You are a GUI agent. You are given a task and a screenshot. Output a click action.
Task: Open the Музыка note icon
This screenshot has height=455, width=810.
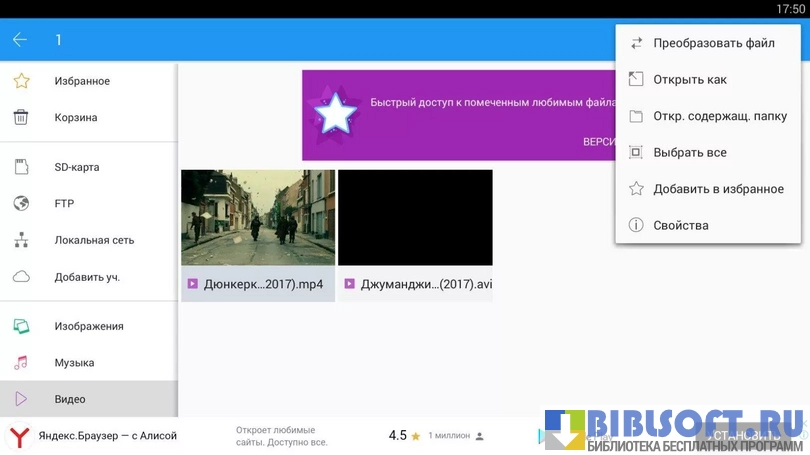pyautogui.click(x=20, y=363)
